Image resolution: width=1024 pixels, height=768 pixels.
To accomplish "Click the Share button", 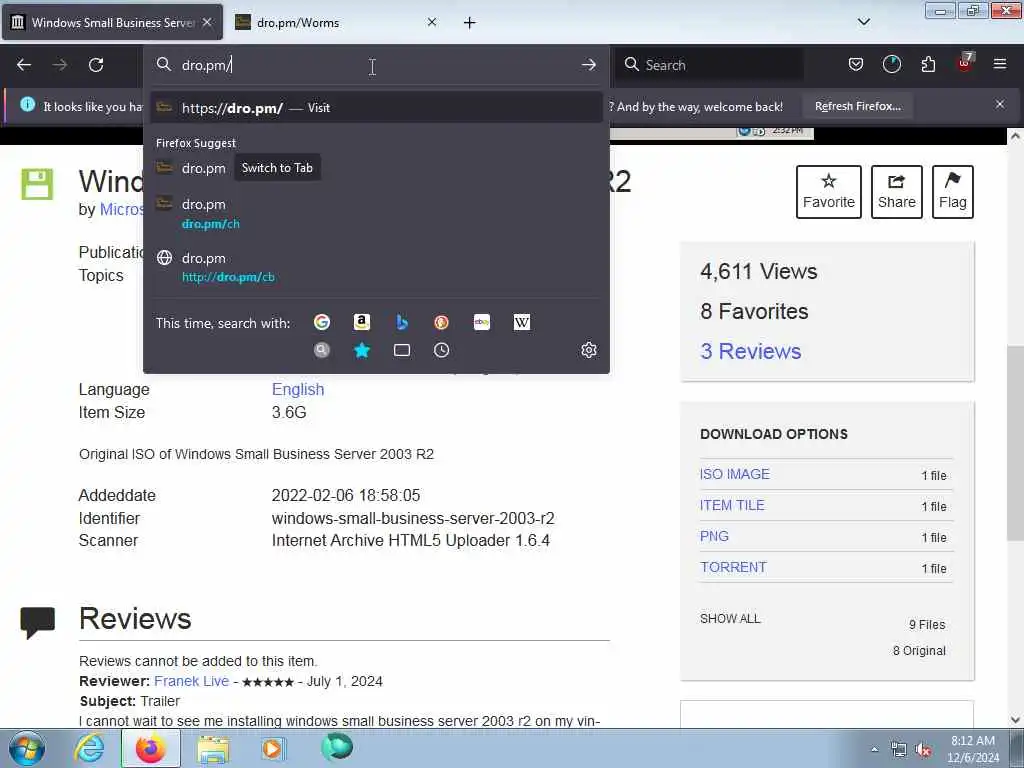I will [897, 191].
